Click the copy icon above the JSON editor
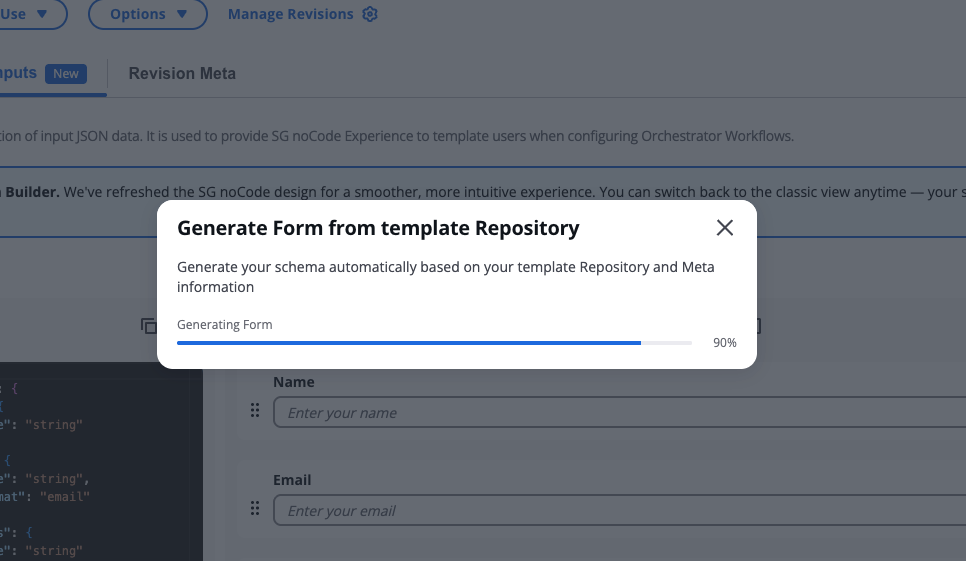Image resolution: width=966 pixels, height=561 pixels. (149, 326)
